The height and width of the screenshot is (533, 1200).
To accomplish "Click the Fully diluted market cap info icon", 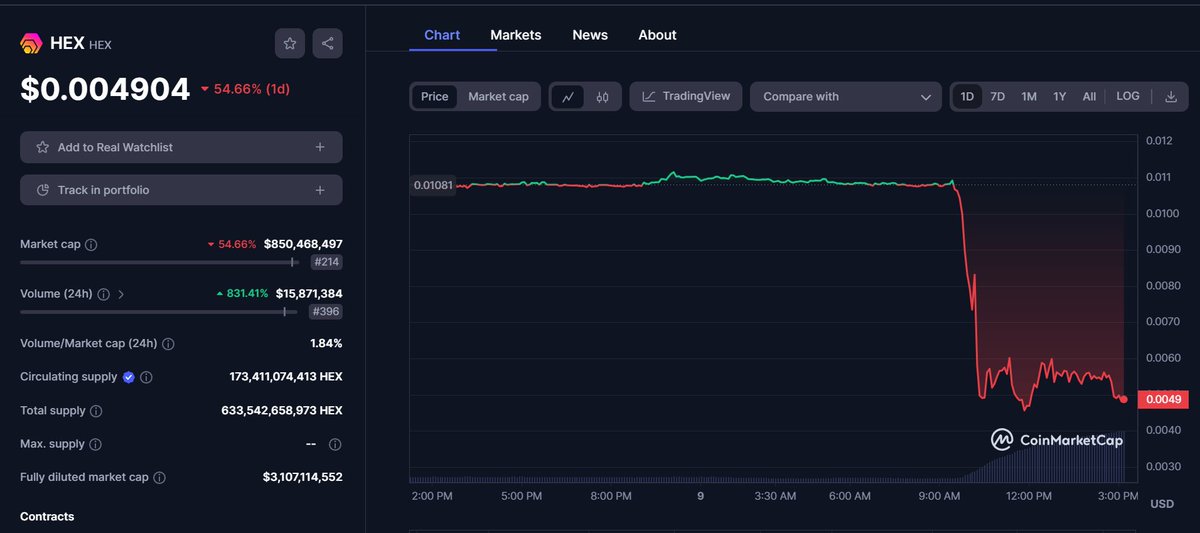I will tap(159, 478).
